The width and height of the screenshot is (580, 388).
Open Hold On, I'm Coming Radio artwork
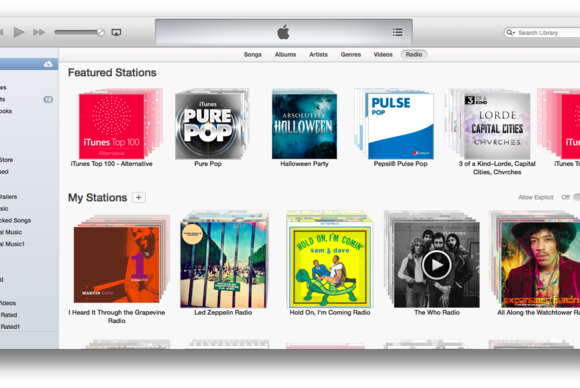330,264
